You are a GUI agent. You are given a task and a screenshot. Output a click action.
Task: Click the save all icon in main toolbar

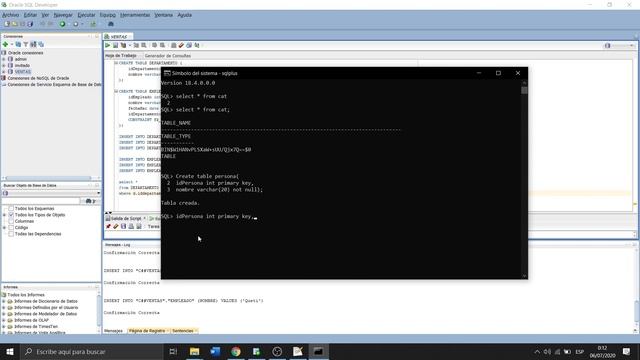(x=30, y=24)
